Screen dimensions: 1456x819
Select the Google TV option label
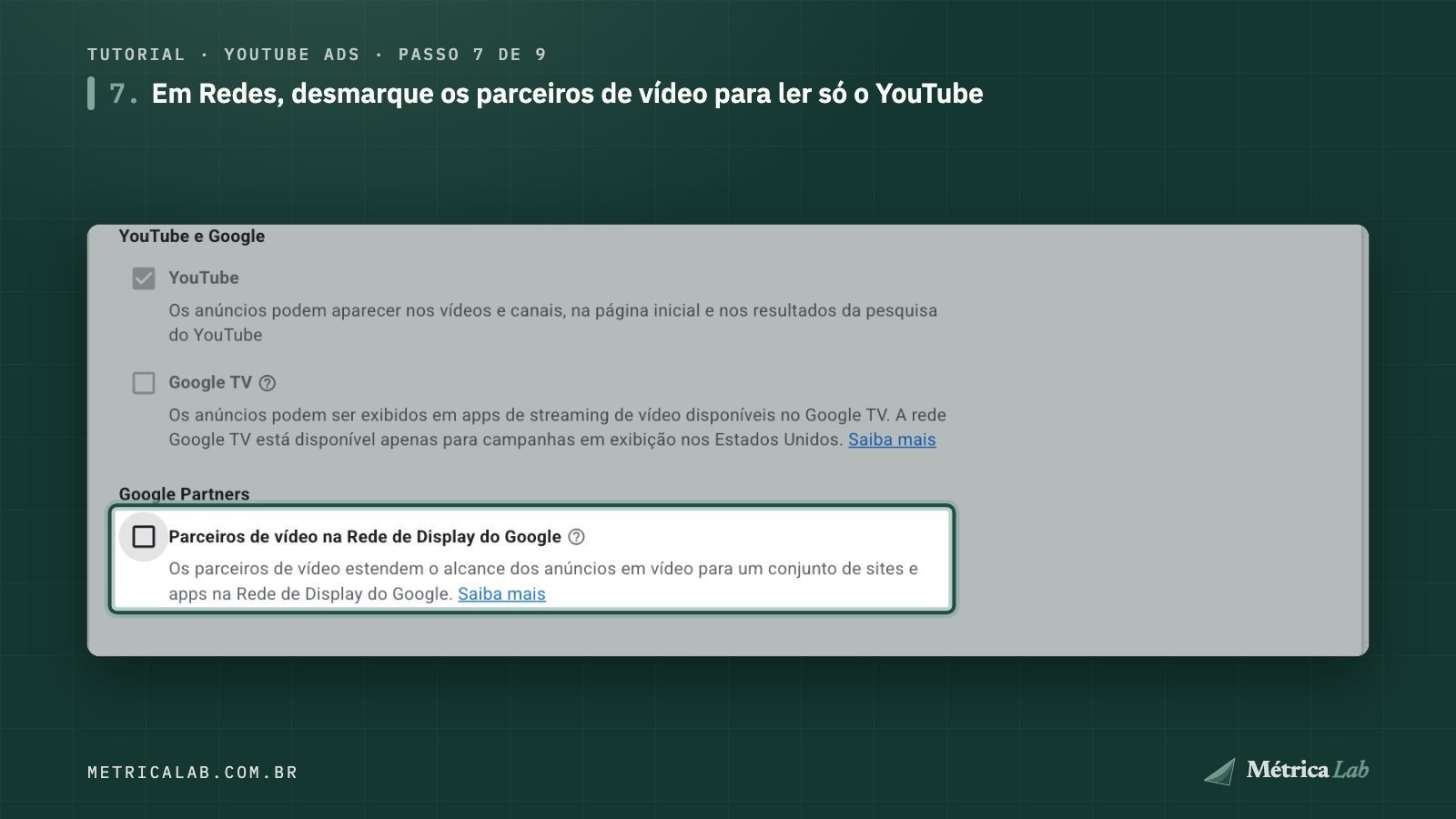210,382
